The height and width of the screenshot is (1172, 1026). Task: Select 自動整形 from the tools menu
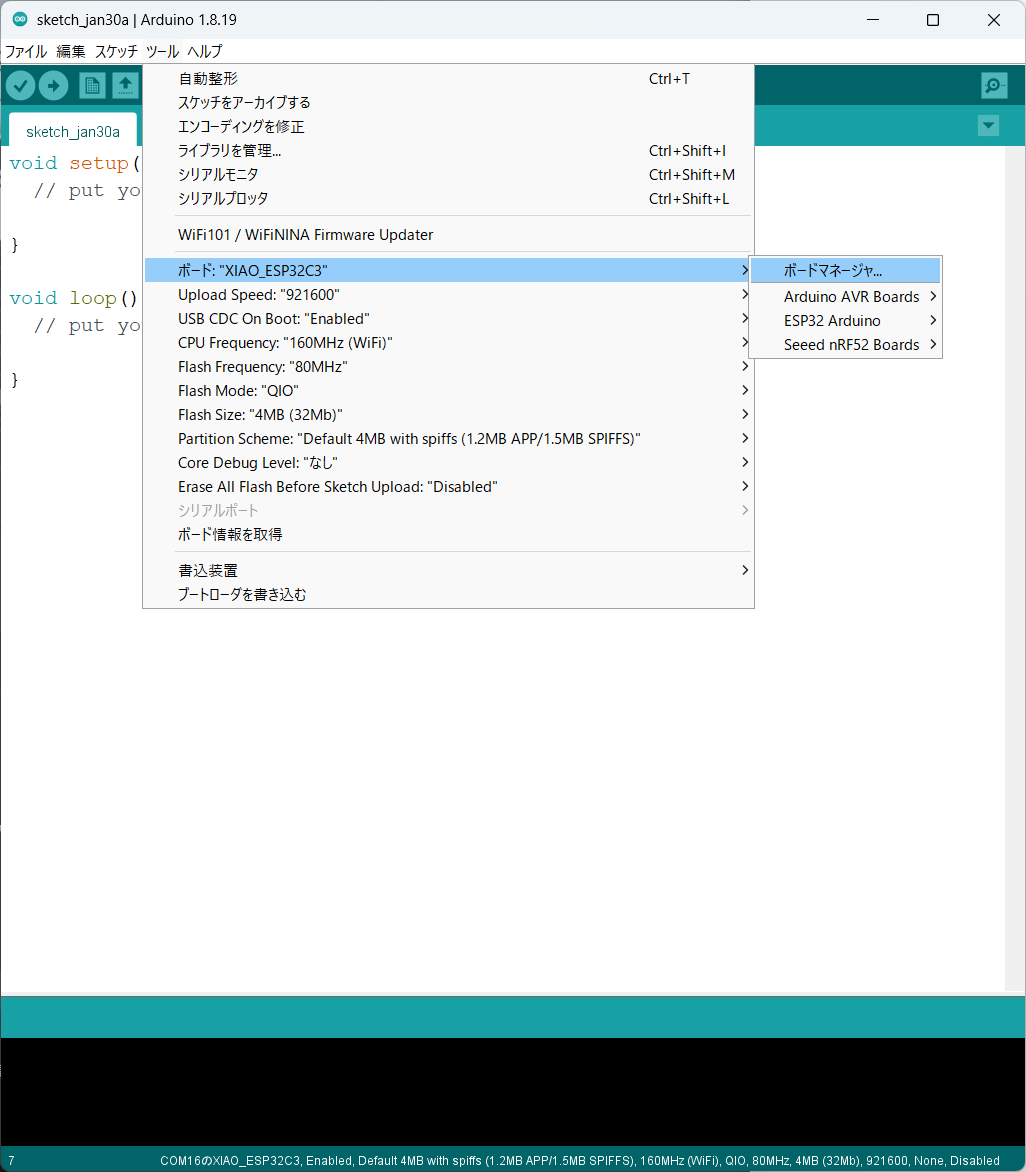coord(208,79)
